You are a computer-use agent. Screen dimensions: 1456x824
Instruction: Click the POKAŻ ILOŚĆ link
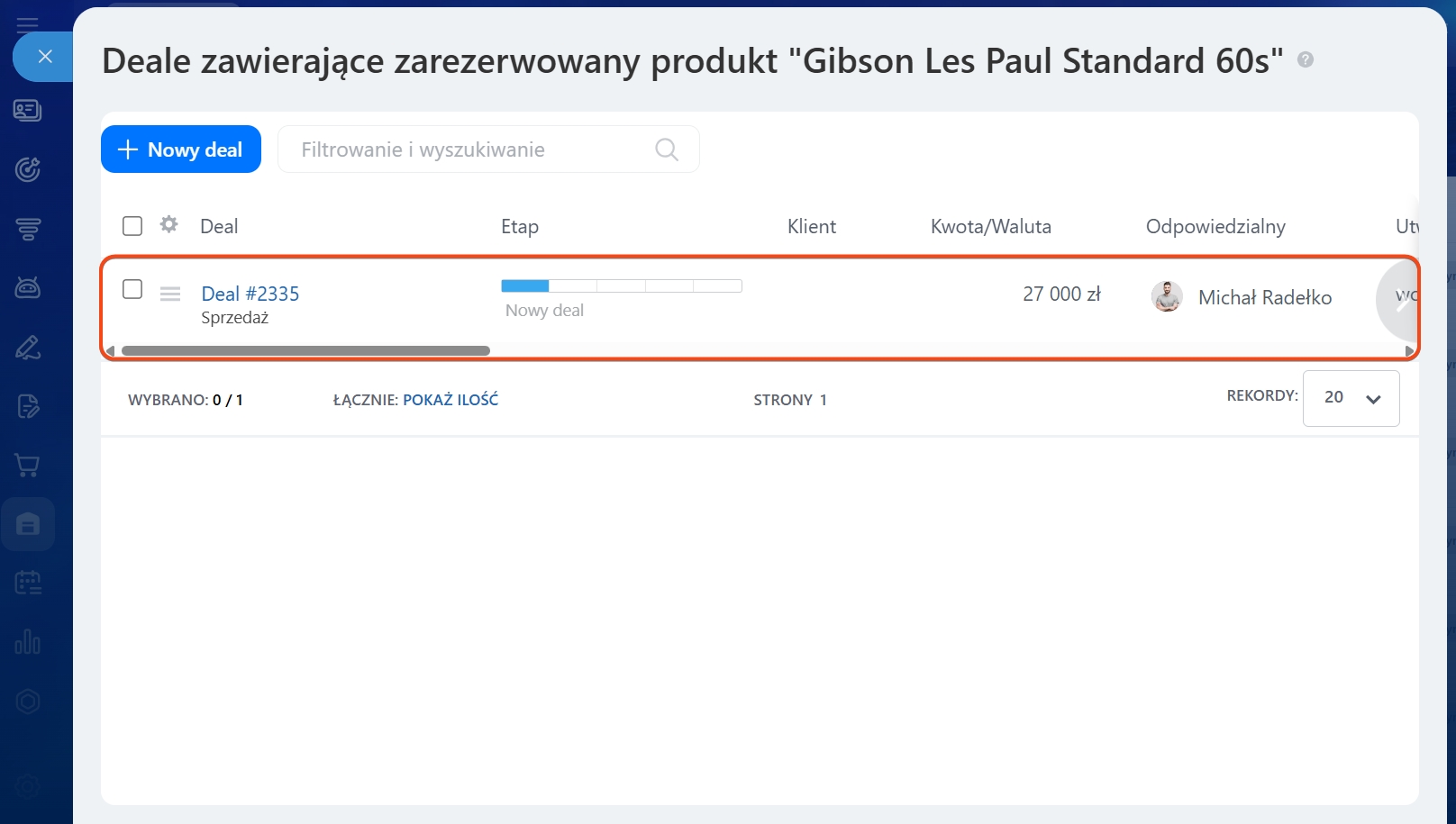pyautogui.click(x=450, y=400)
